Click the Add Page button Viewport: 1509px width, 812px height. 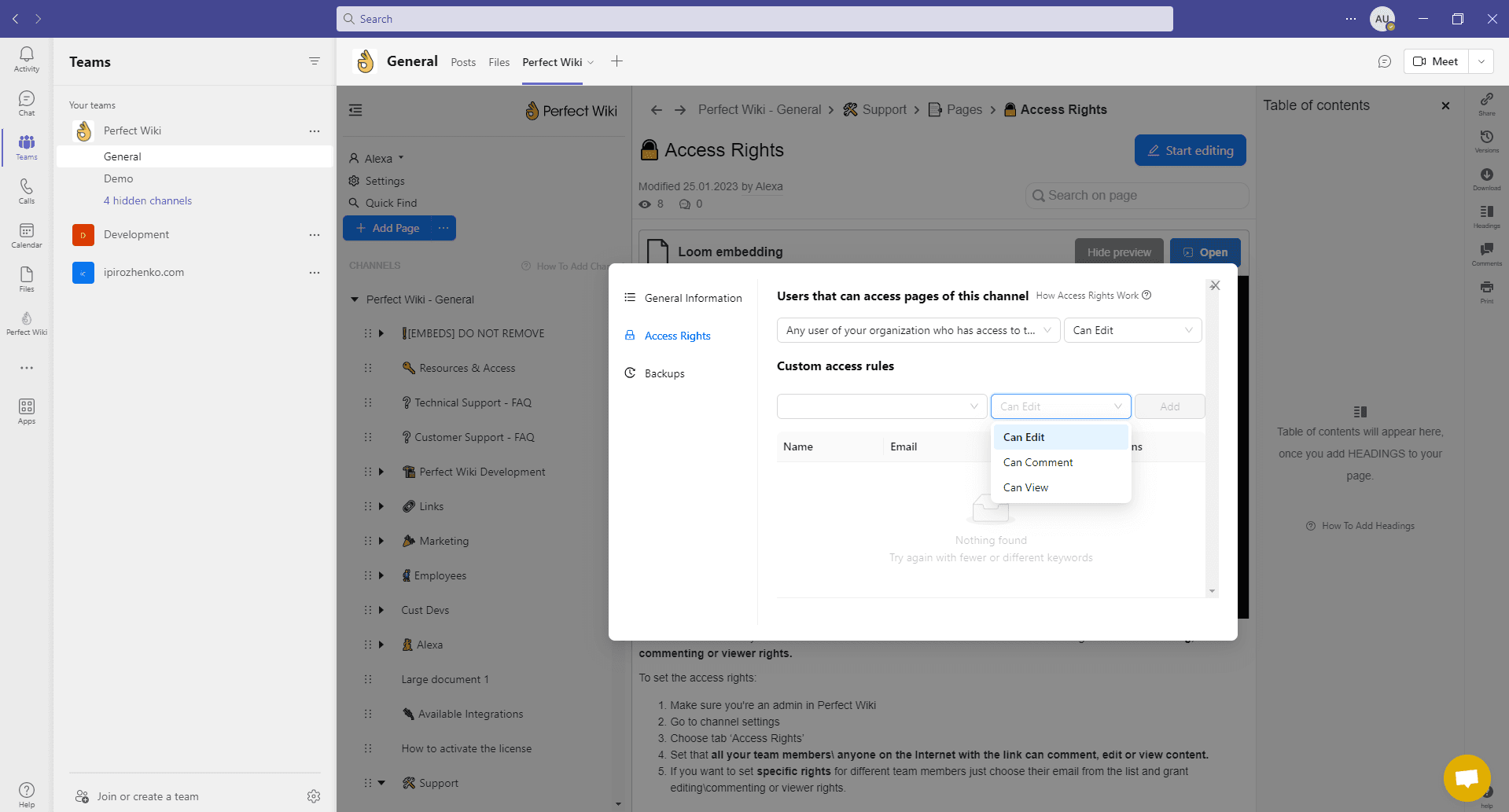point(388,228)
